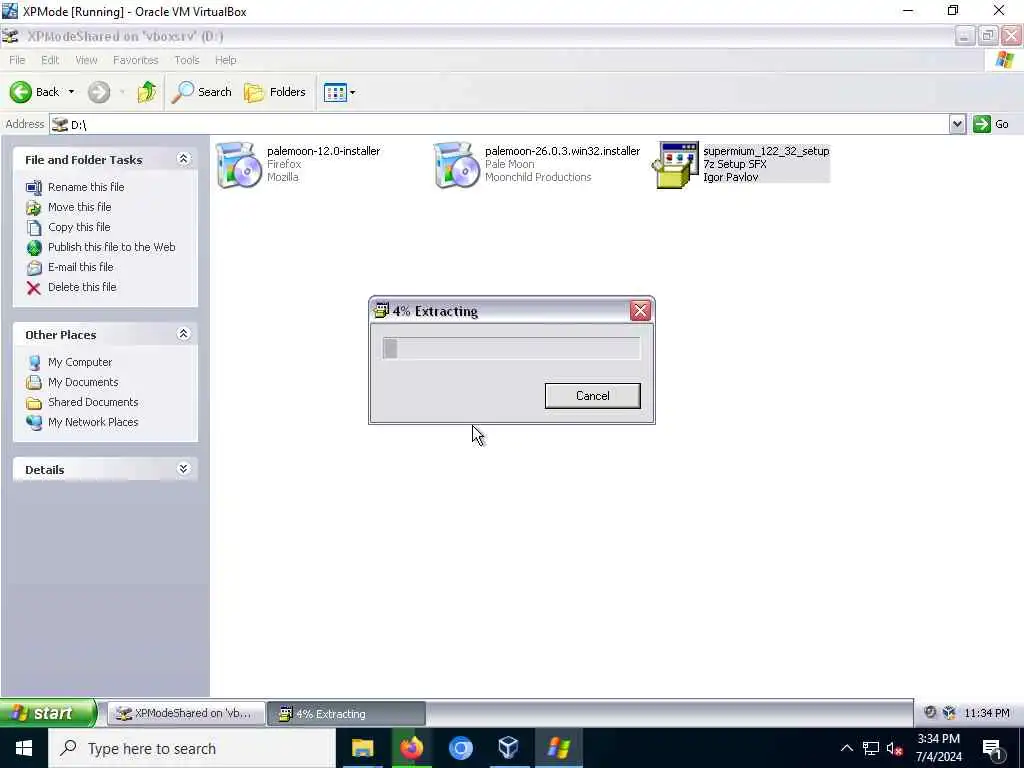This screenshot has height=768, width=1024.
Task: Open the View menu
Action: tap(86, 60)
